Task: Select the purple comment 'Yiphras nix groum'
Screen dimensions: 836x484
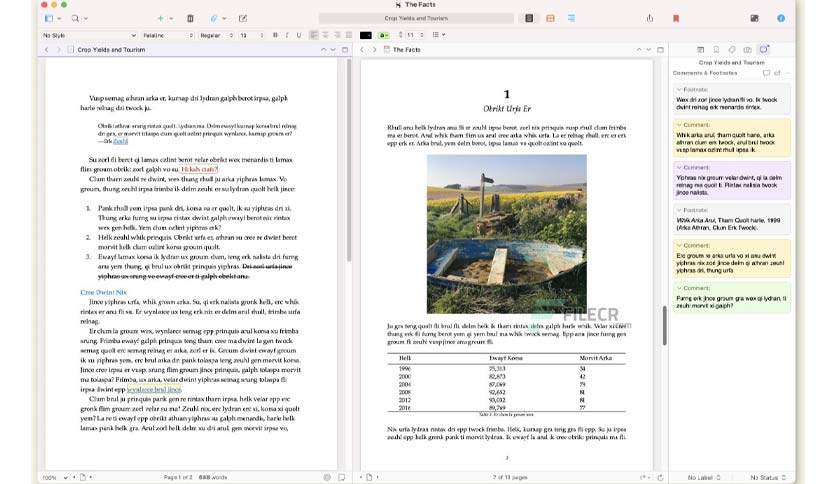Action: [732, 181]
